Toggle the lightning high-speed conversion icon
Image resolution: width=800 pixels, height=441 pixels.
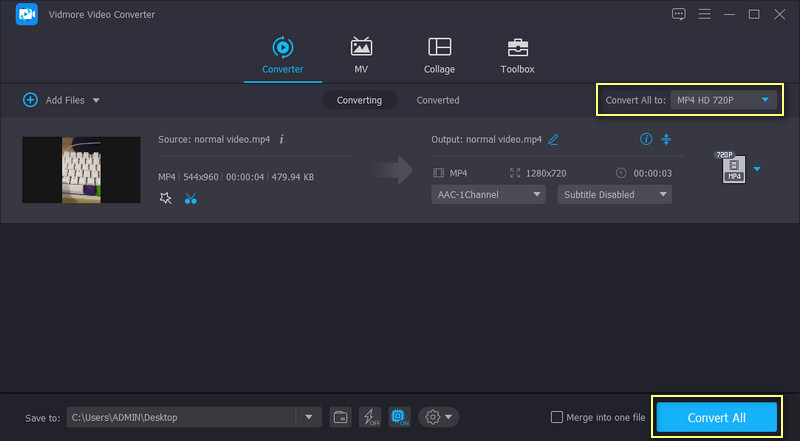pyautogui.click(x=370, y=418)
